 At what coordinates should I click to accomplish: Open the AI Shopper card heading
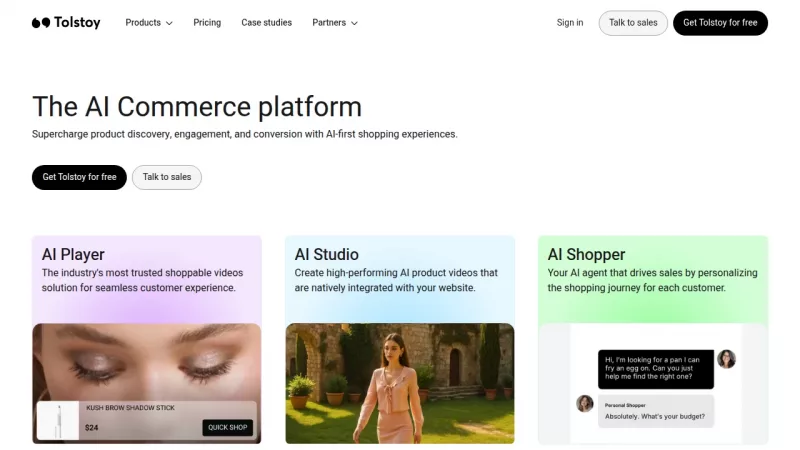586,254
